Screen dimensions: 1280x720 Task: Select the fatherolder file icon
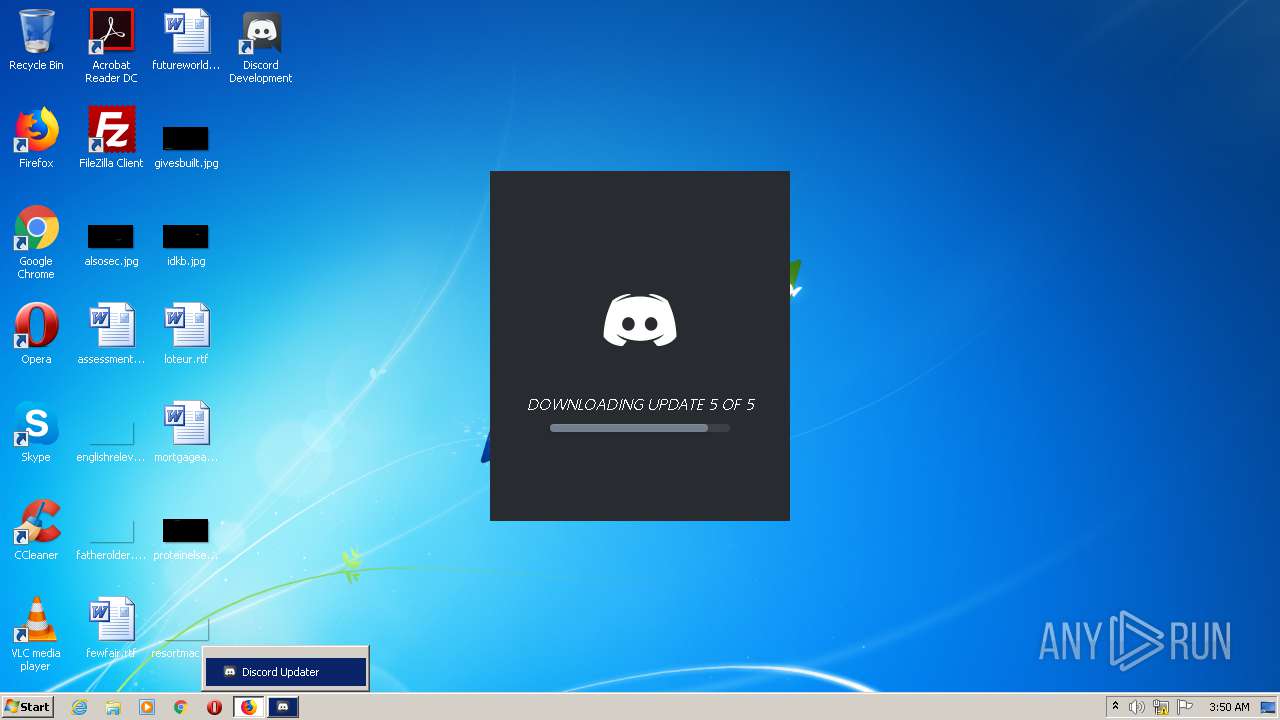111,539
